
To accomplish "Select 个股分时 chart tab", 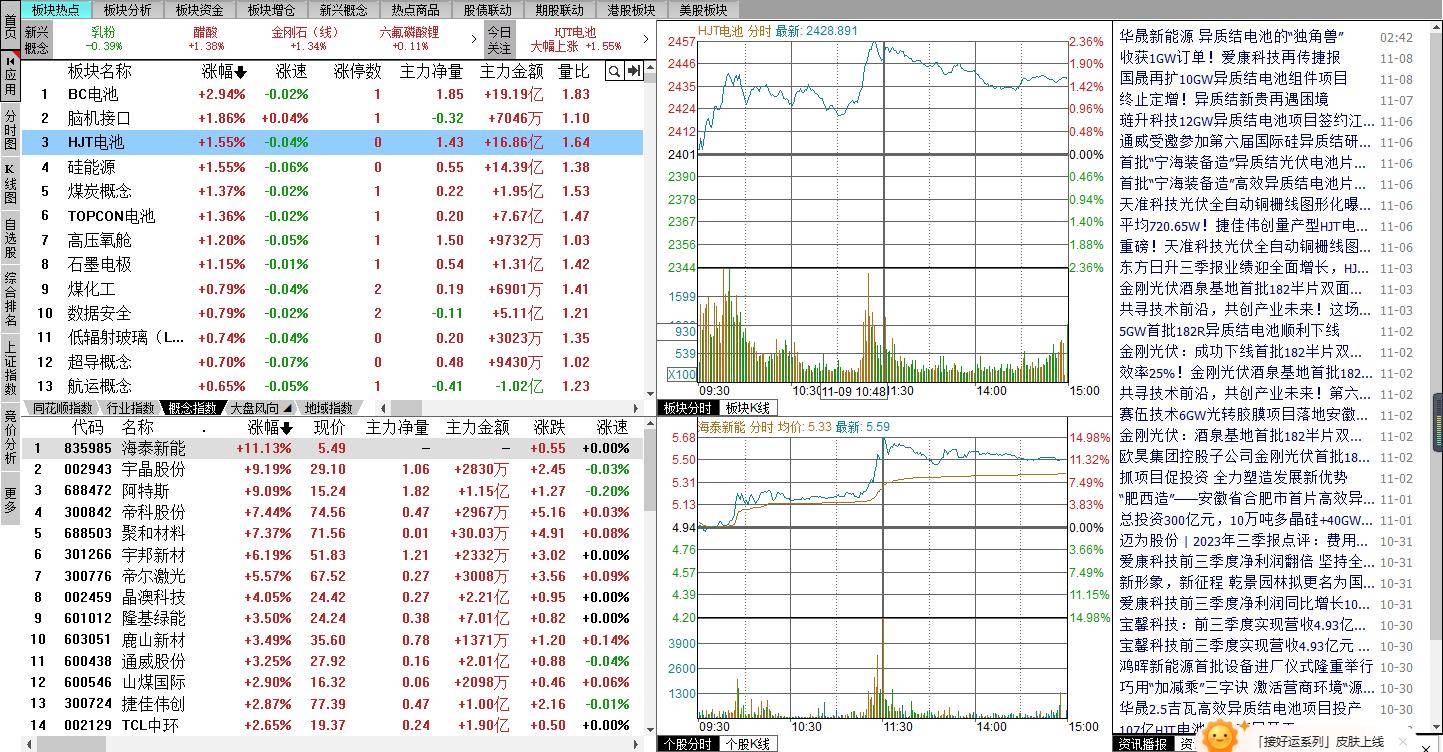I will 687,744.
